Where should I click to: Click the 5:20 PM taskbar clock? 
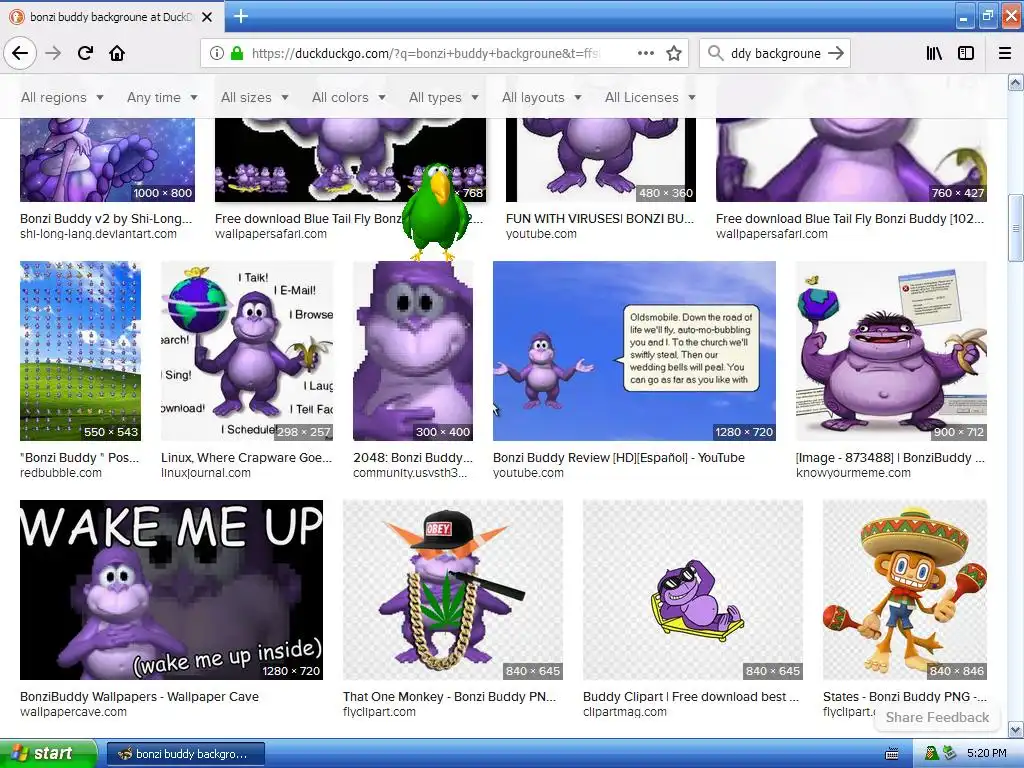[986, 754]
